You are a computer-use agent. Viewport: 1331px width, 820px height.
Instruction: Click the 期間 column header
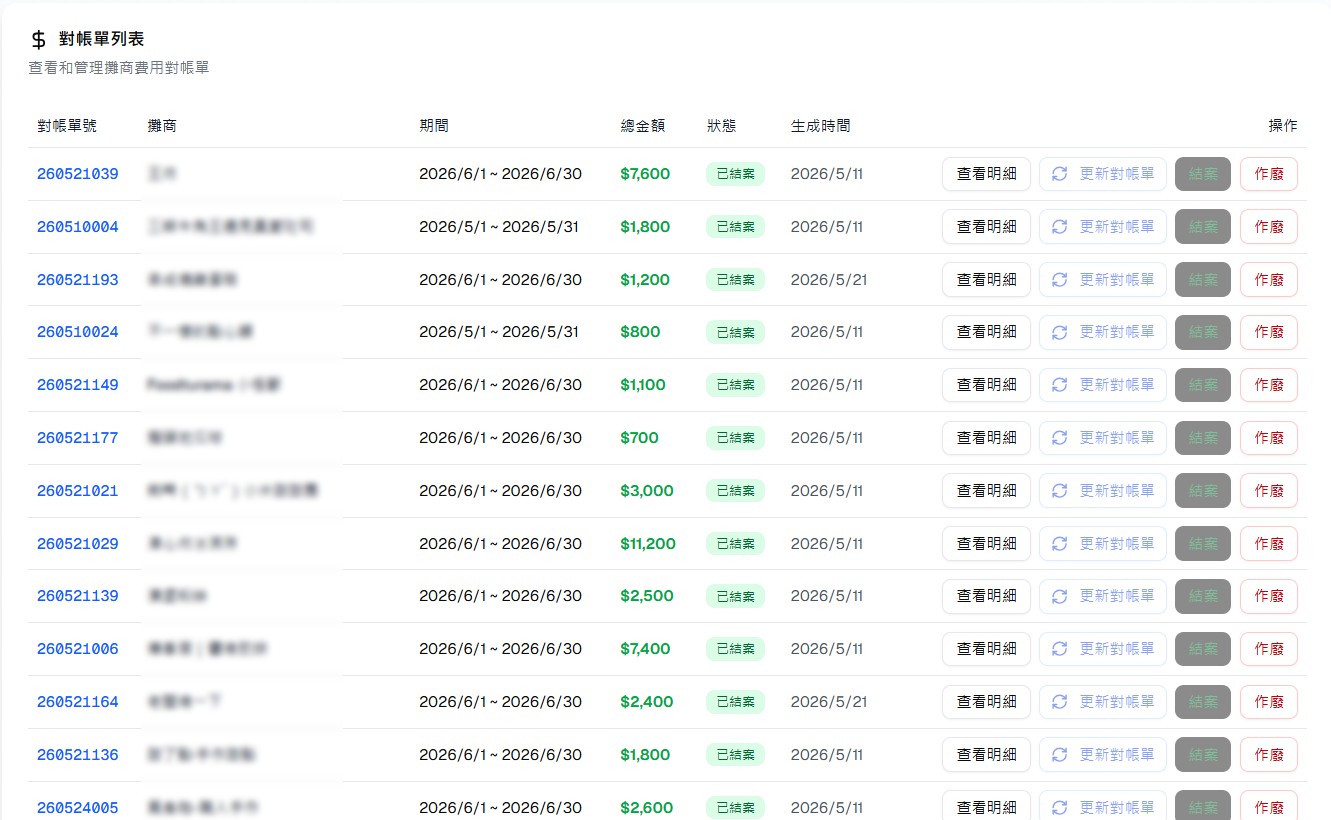click(x=434, y=126)
